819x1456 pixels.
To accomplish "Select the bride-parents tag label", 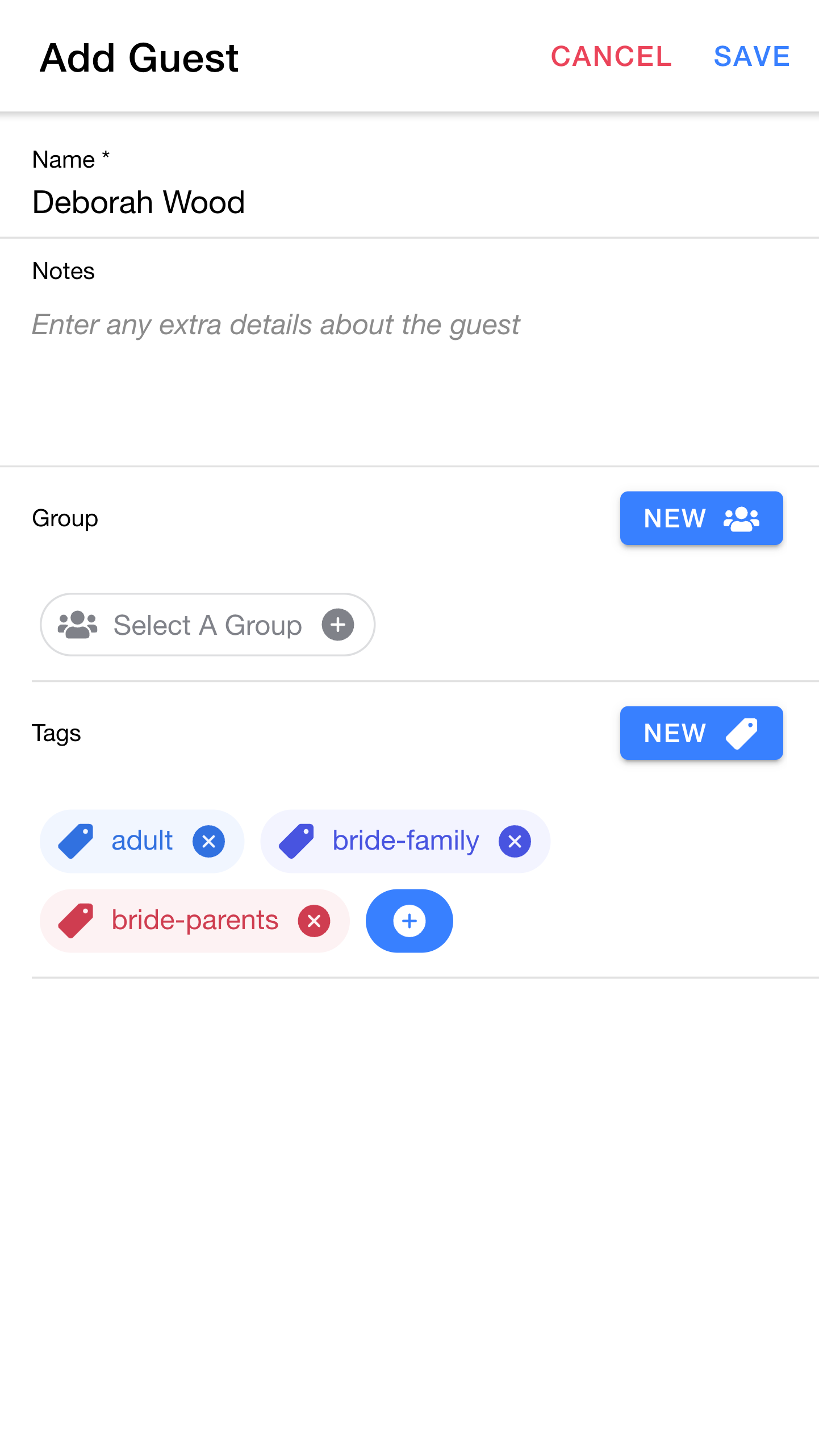I will coord(195,921).
